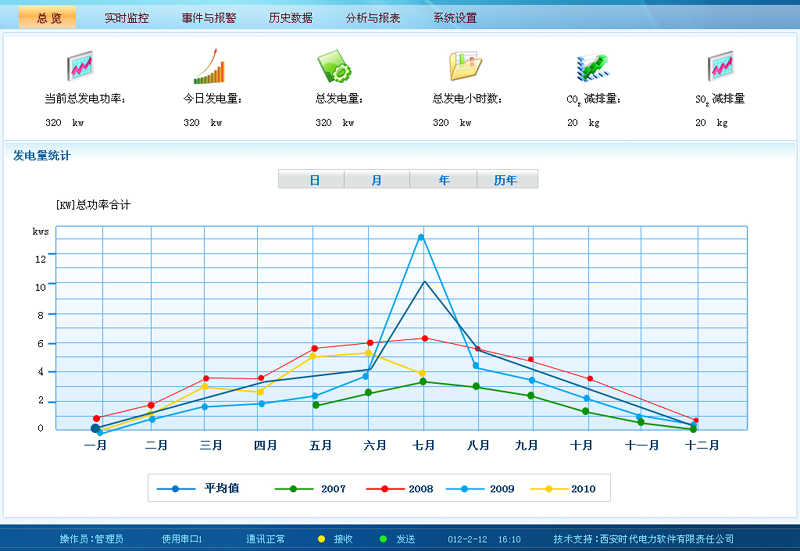Click the yellow 接收 status indicator

(x=322, y=539)
